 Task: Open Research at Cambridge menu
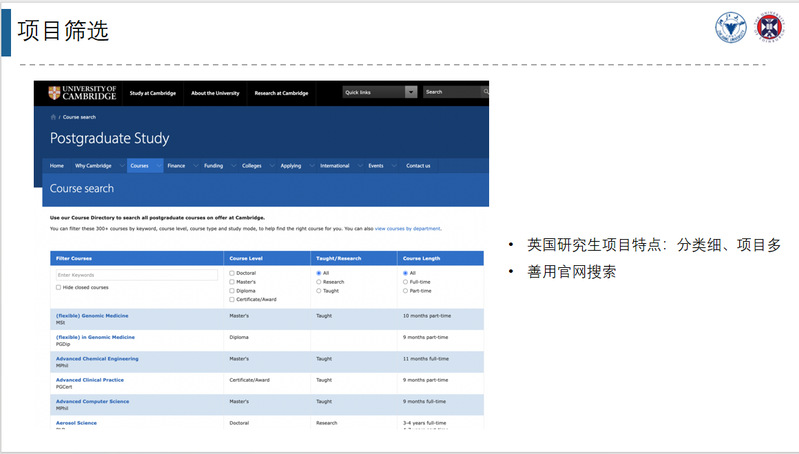click(x=281, y=93)
